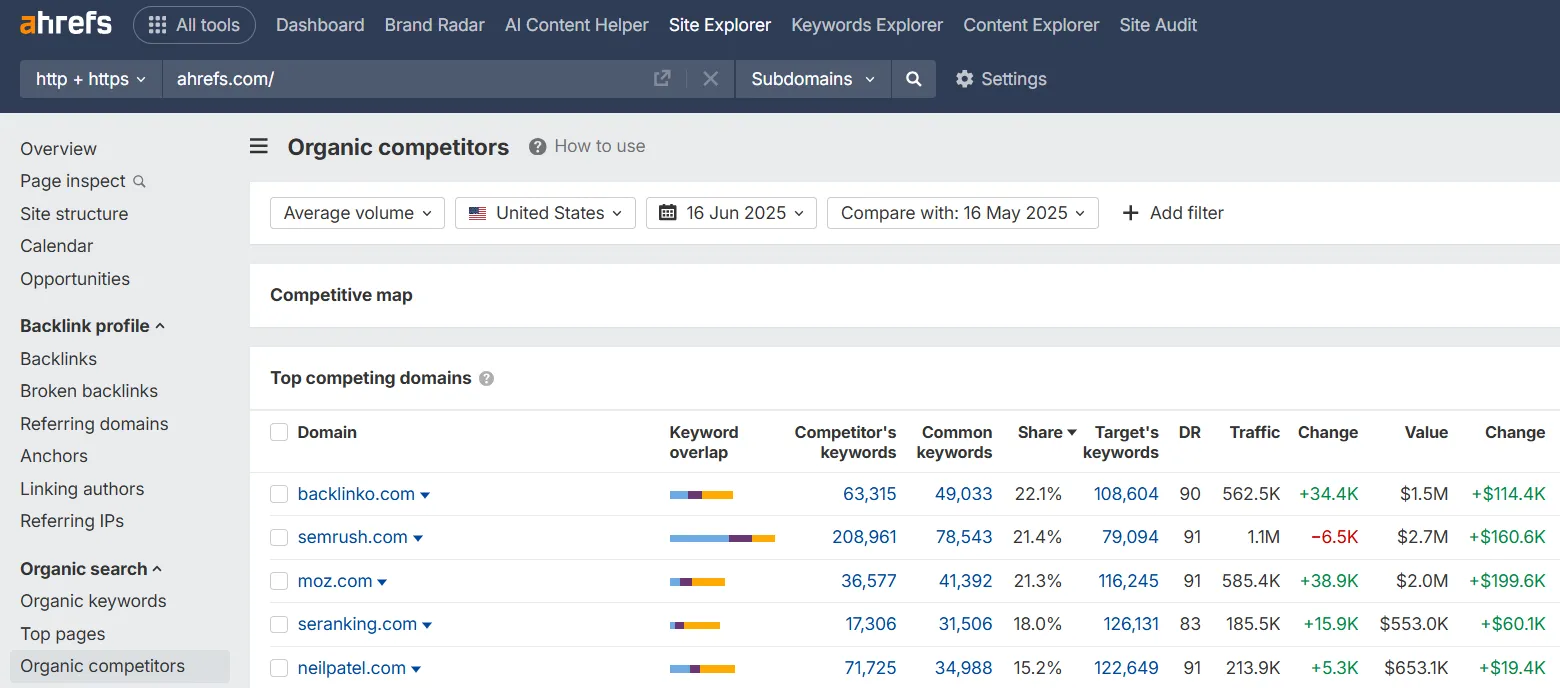The height and width of the screenshot is (688, 1560).
Task: Open Organic keywords in the sidebar
Action: [93, 601]
